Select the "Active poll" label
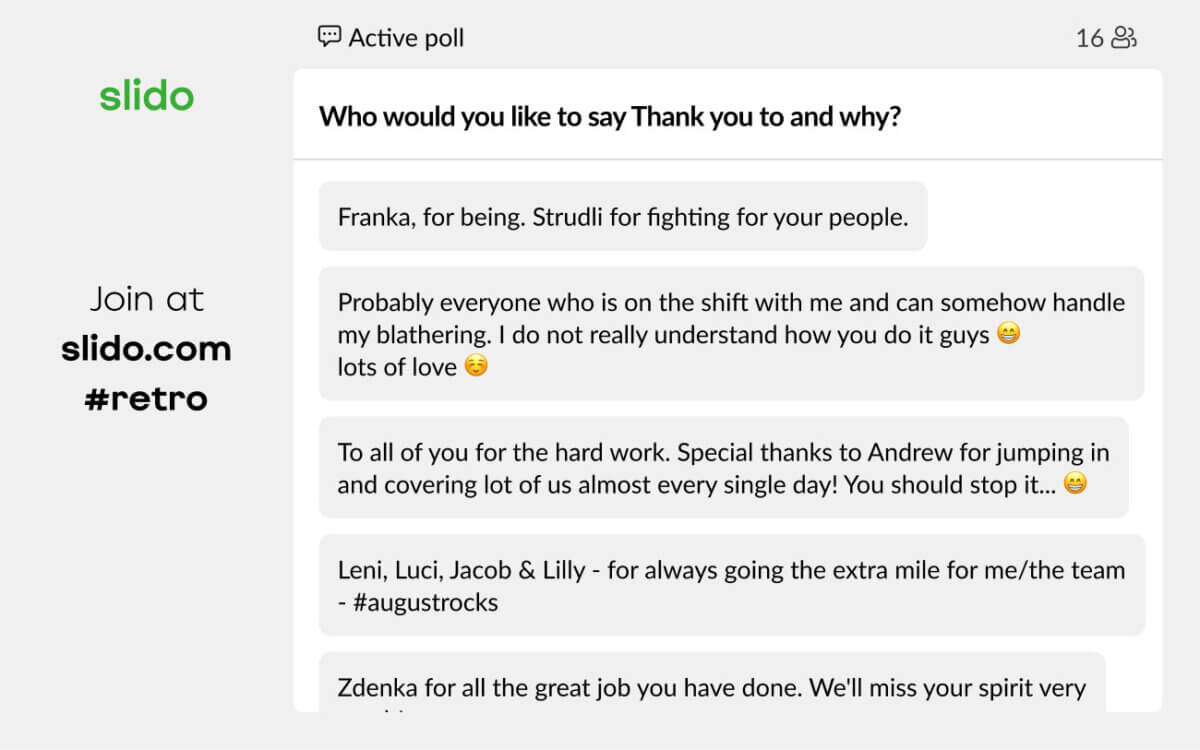This screenshot has height=750, width=1200. (x=406, y=38)
